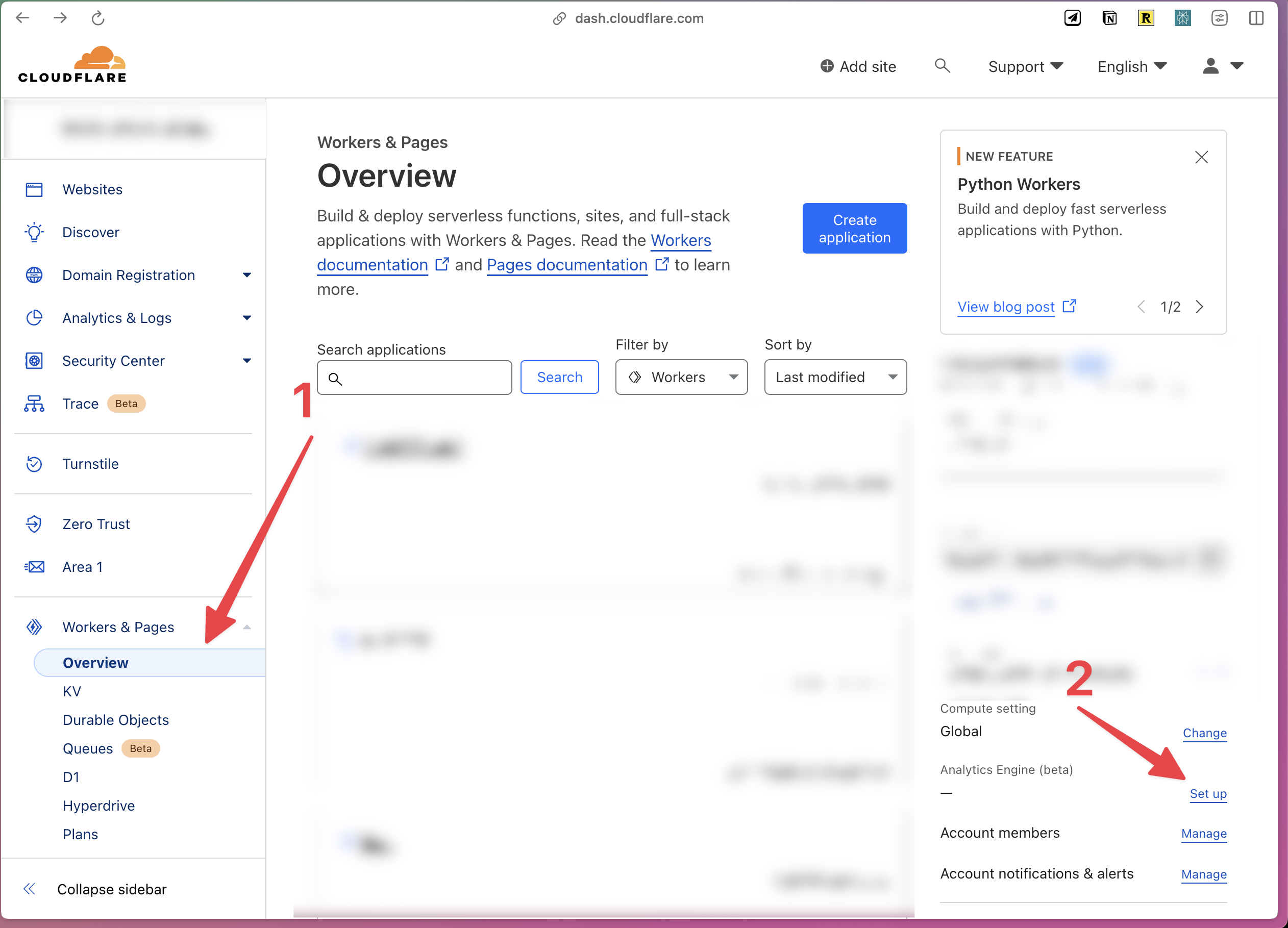This screenshot has height=928, width=1288.
Task: Click Manage next to Account members
Action: [1203, 833]
